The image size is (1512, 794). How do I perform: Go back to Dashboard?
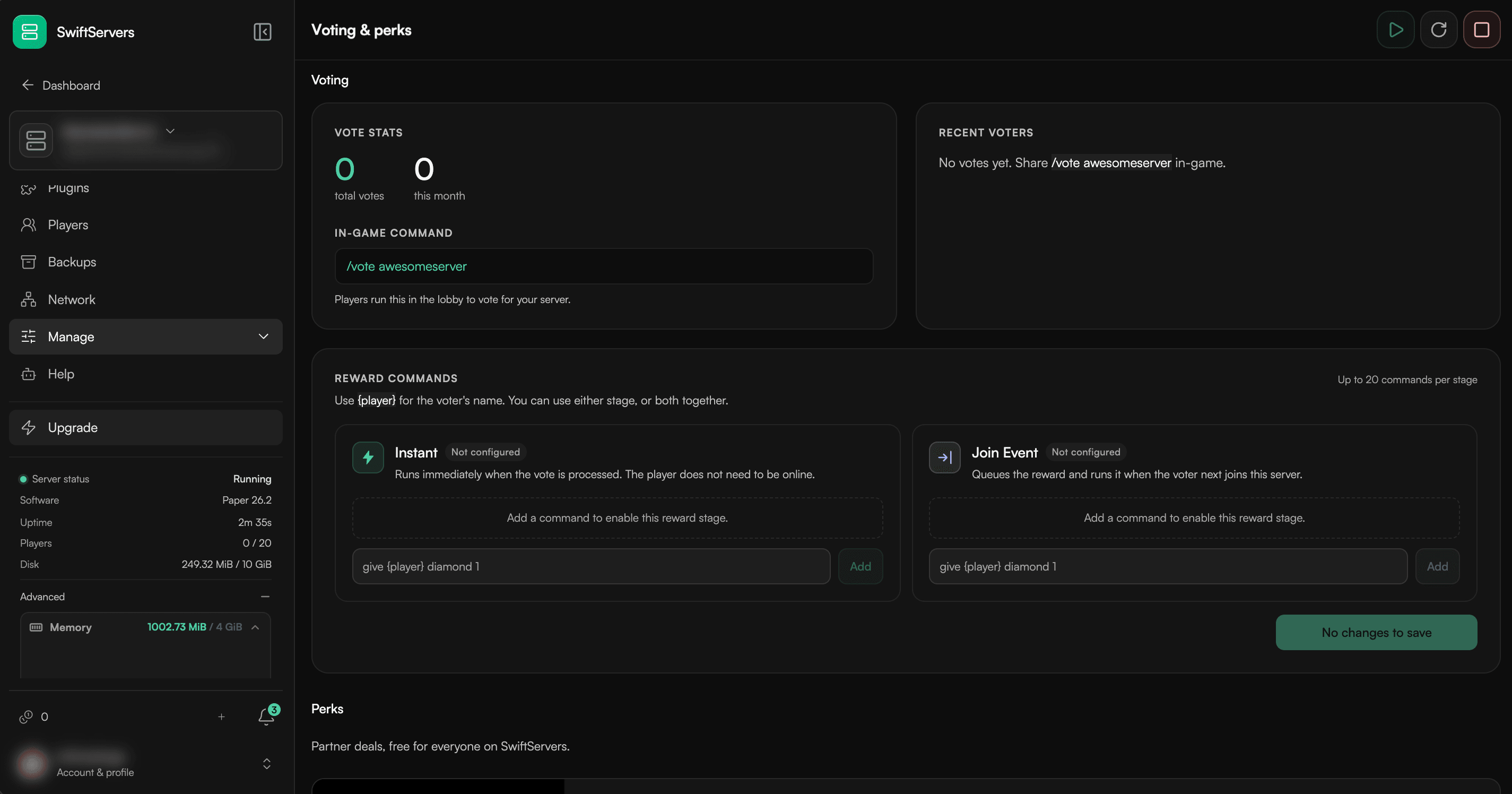[60, 85]
